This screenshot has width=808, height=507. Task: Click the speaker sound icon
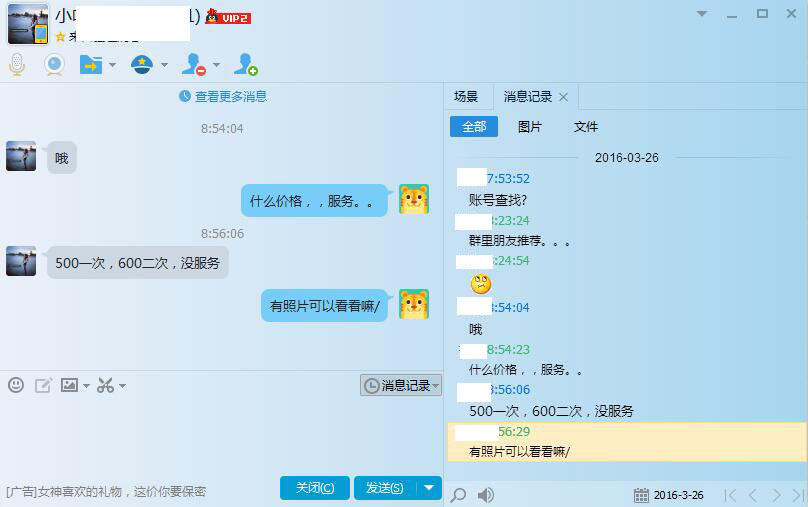[x=485, y=495]
